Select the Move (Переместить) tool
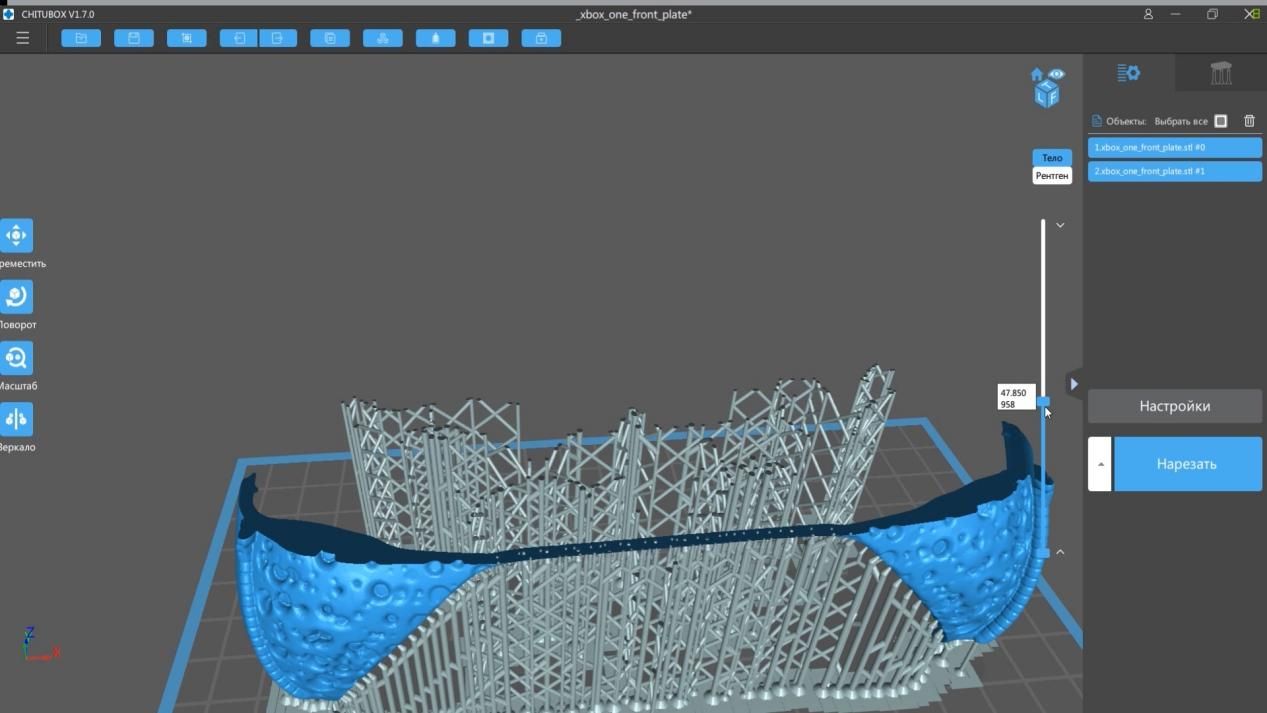 (x=16, y=236)
